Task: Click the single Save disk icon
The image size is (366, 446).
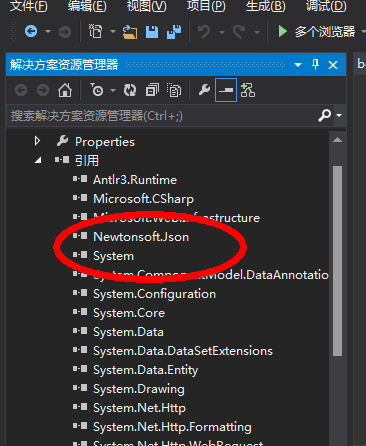Action: click(x=152, y=32)
